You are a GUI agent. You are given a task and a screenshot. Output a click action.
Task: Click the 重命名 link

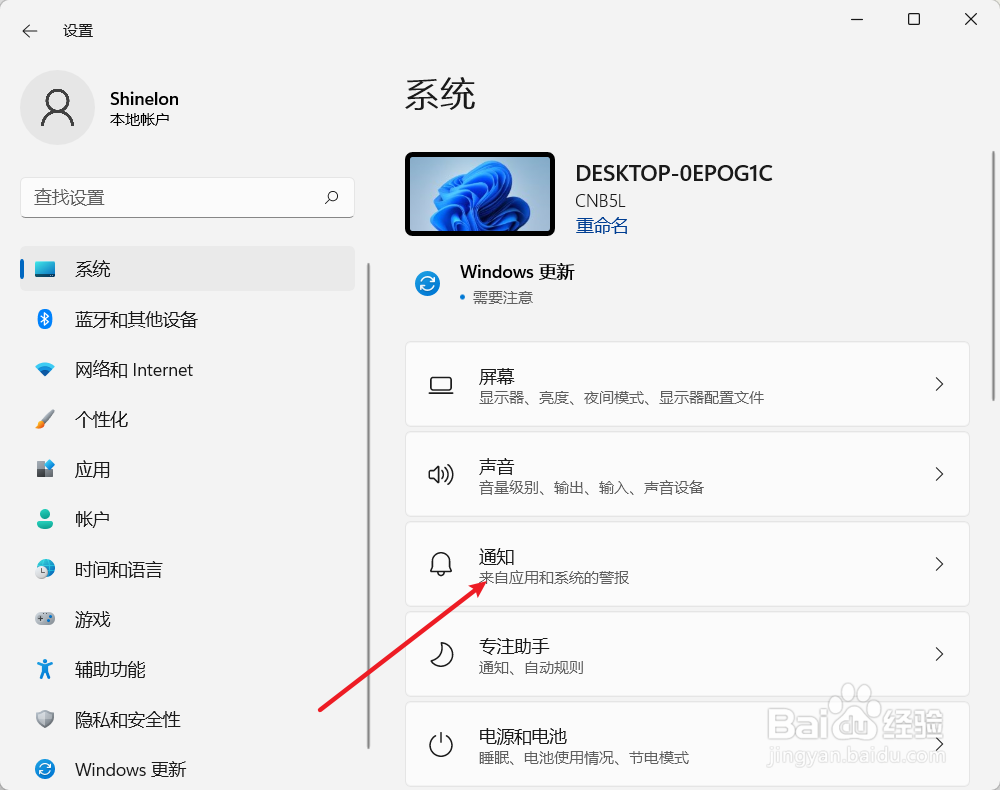[x=601, y=226]
